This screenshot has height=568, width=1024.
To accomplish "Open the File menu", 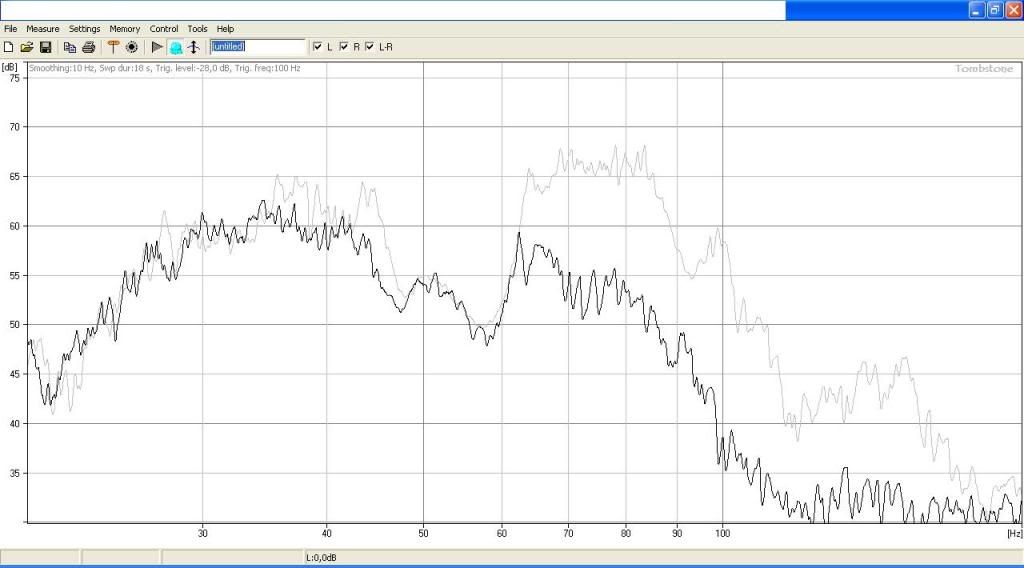I will pyautogui.click(x=11, y=29).
